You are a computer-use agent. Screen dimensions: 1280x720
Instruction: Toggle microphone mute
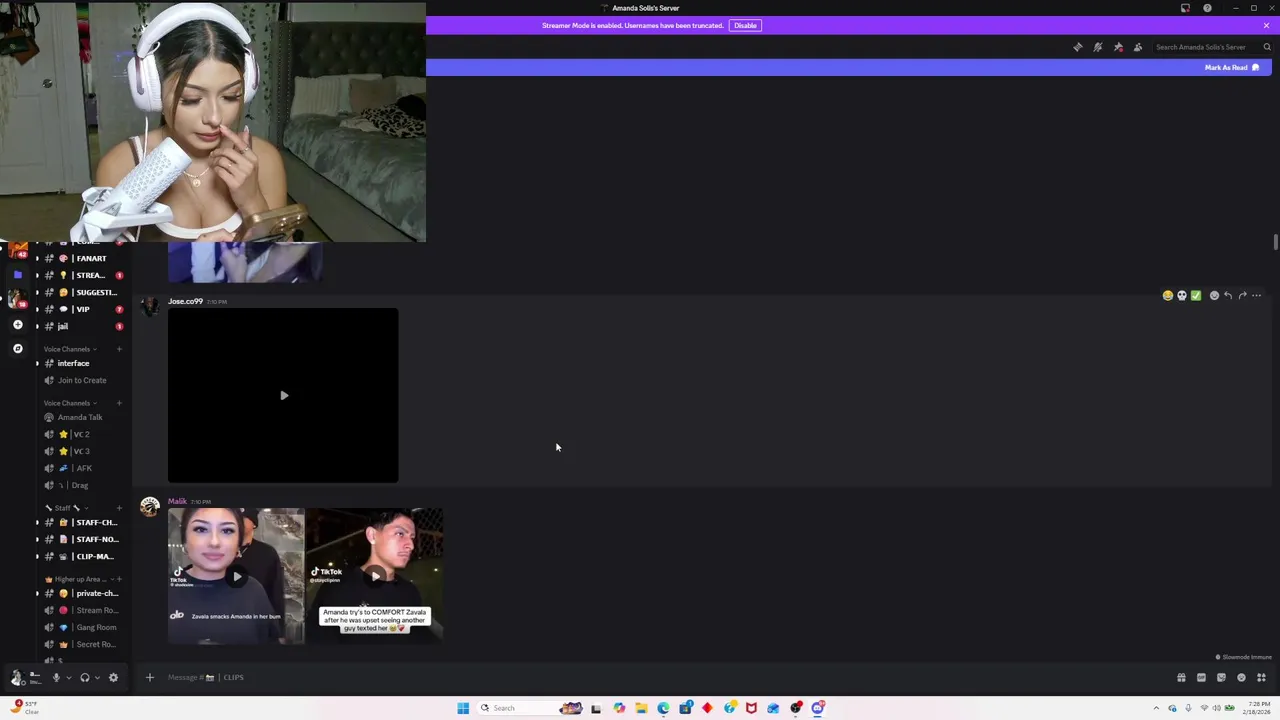coord(56,677)
